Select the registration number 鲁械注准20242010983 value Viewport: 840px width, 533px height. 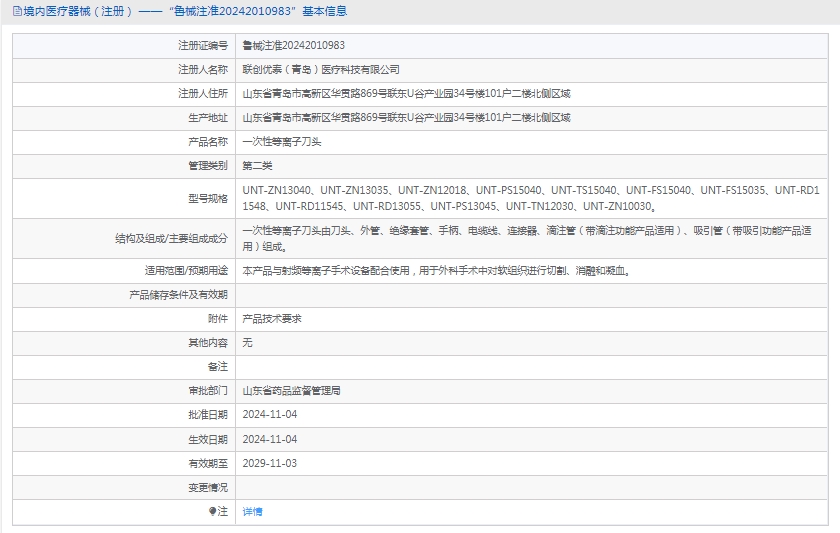click(x=294, y=46)
